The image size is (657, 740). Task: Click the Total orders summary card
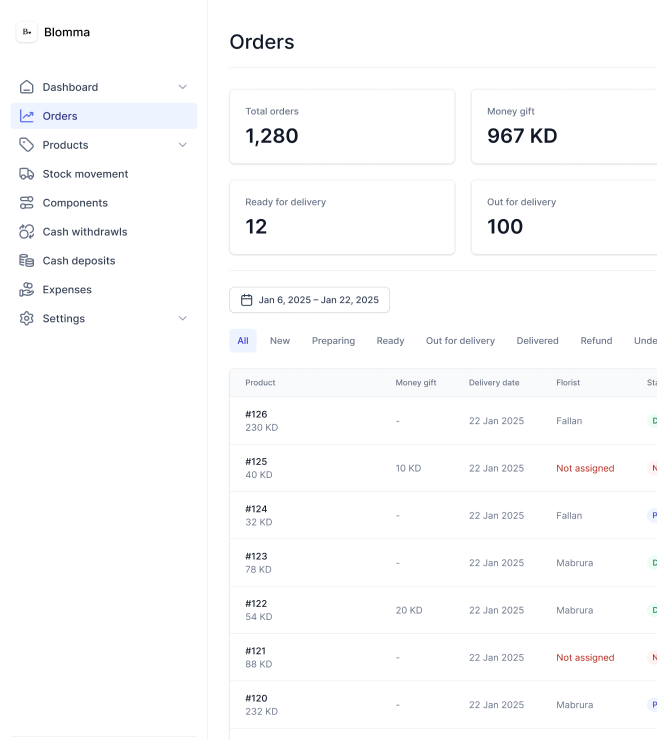(x=342, y=127)
